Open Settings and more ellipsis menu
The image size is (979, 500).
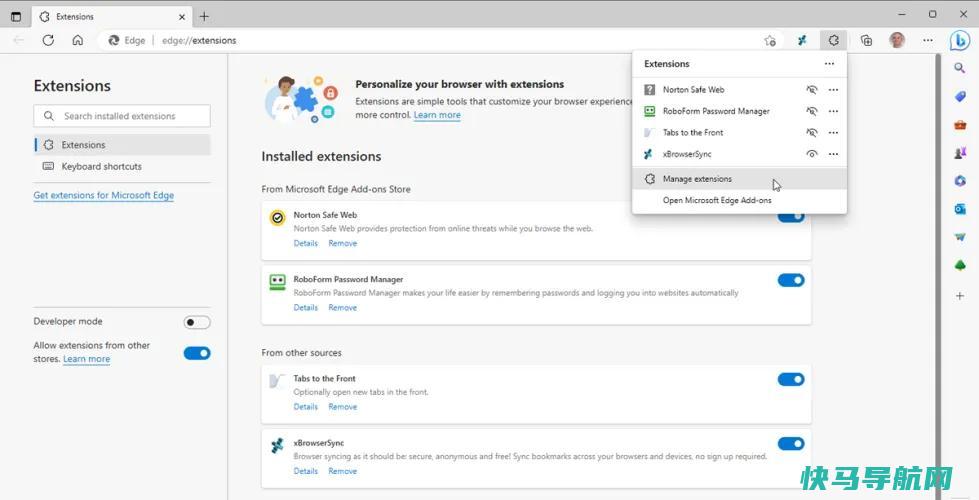point(928,41)
